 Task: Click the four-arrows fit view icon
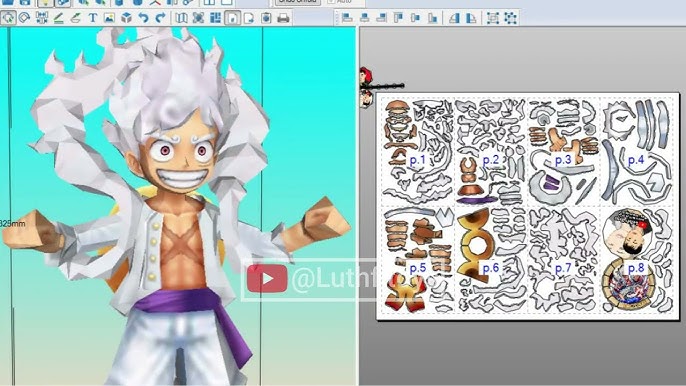tap(198, 18)
